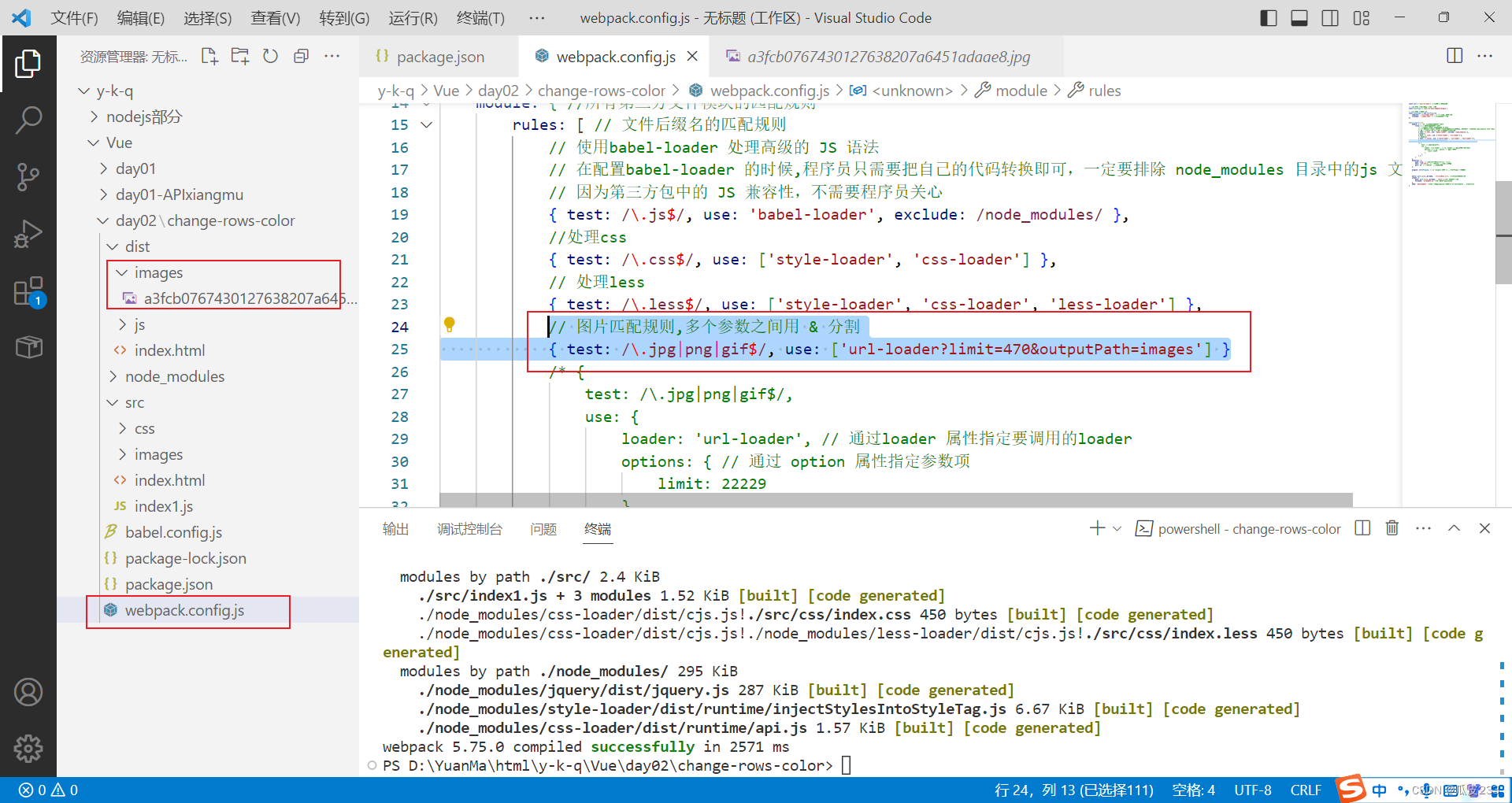The width and height of the screenshot is (1512, 803).
Task: Open the Manage gear icon
Action: pos(28,749)
